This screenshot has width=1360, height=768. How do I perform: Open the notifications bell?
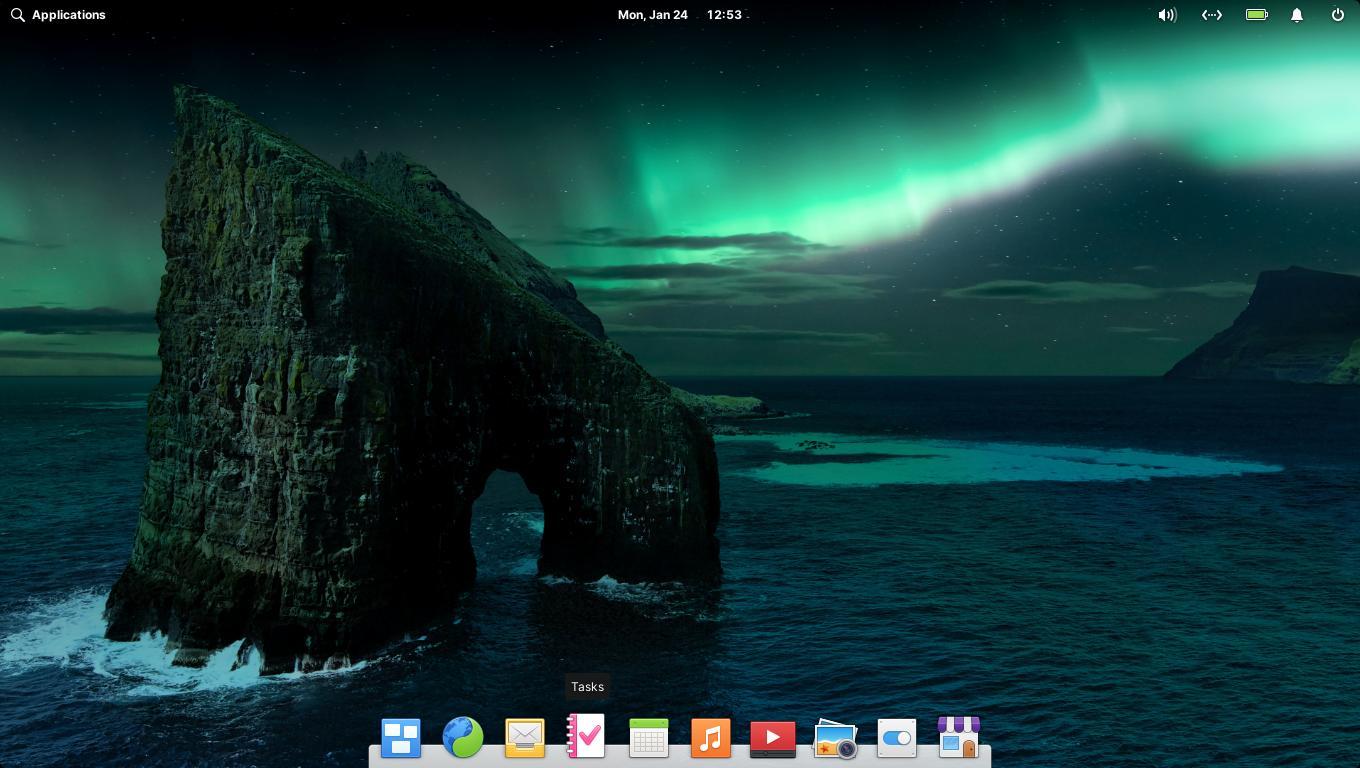[x=1296, y=15]
